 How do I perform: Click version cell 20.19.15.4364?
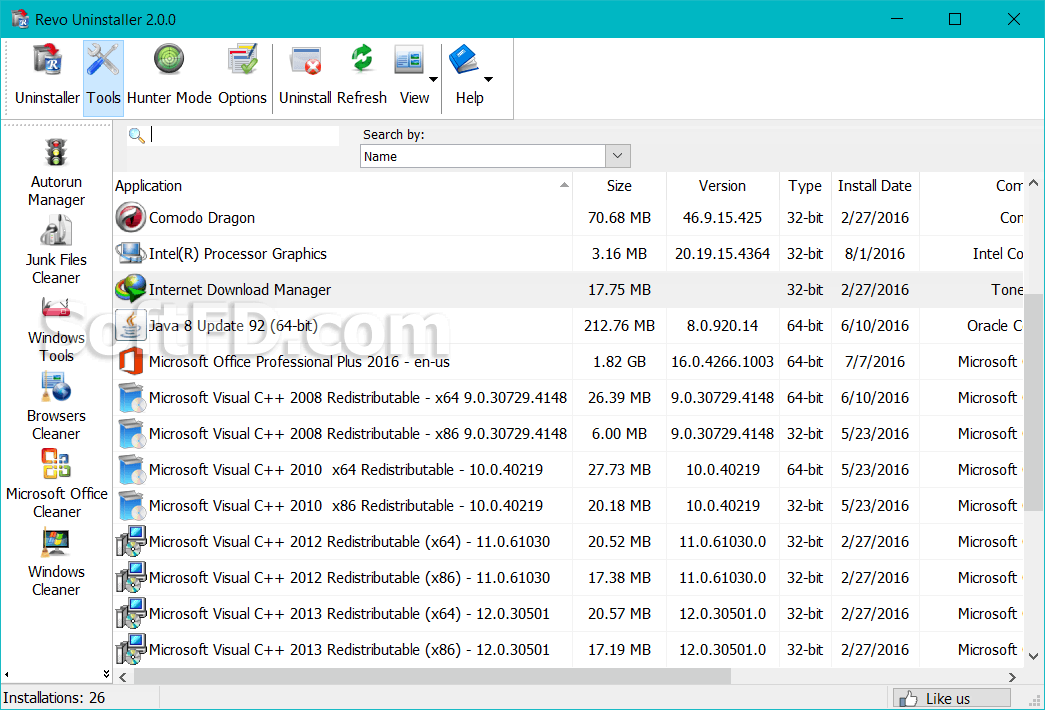coord(722,254)
